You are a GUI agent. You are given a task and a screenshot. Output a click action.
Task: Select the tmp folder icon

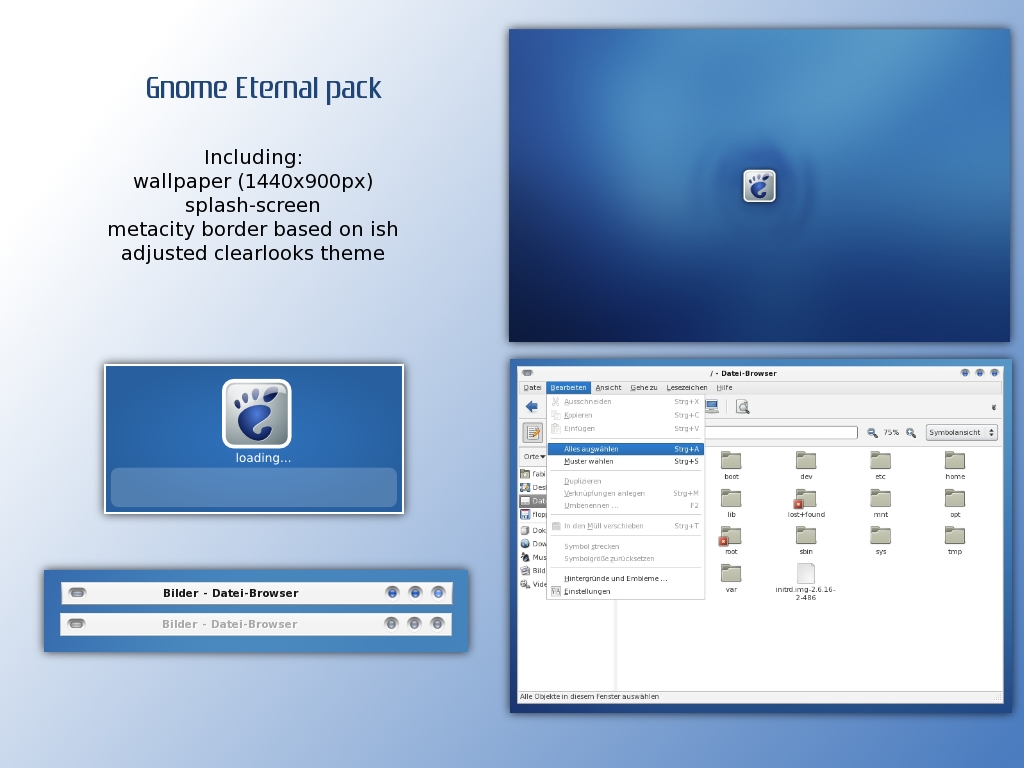tap(955, 536)
